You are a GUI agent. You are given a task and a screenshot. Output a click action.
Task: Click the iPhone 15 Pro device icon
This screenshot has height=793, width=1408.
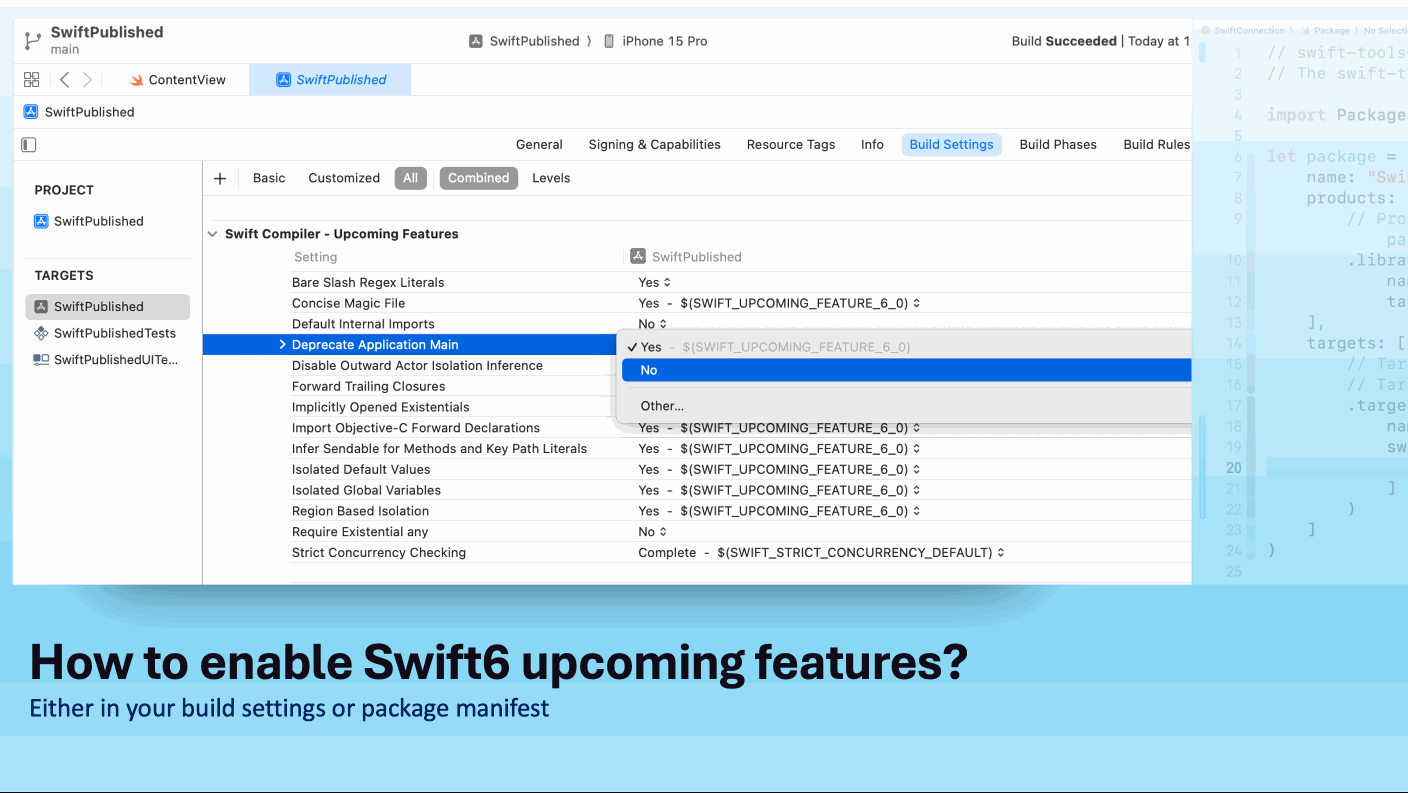tap(608, 41)
